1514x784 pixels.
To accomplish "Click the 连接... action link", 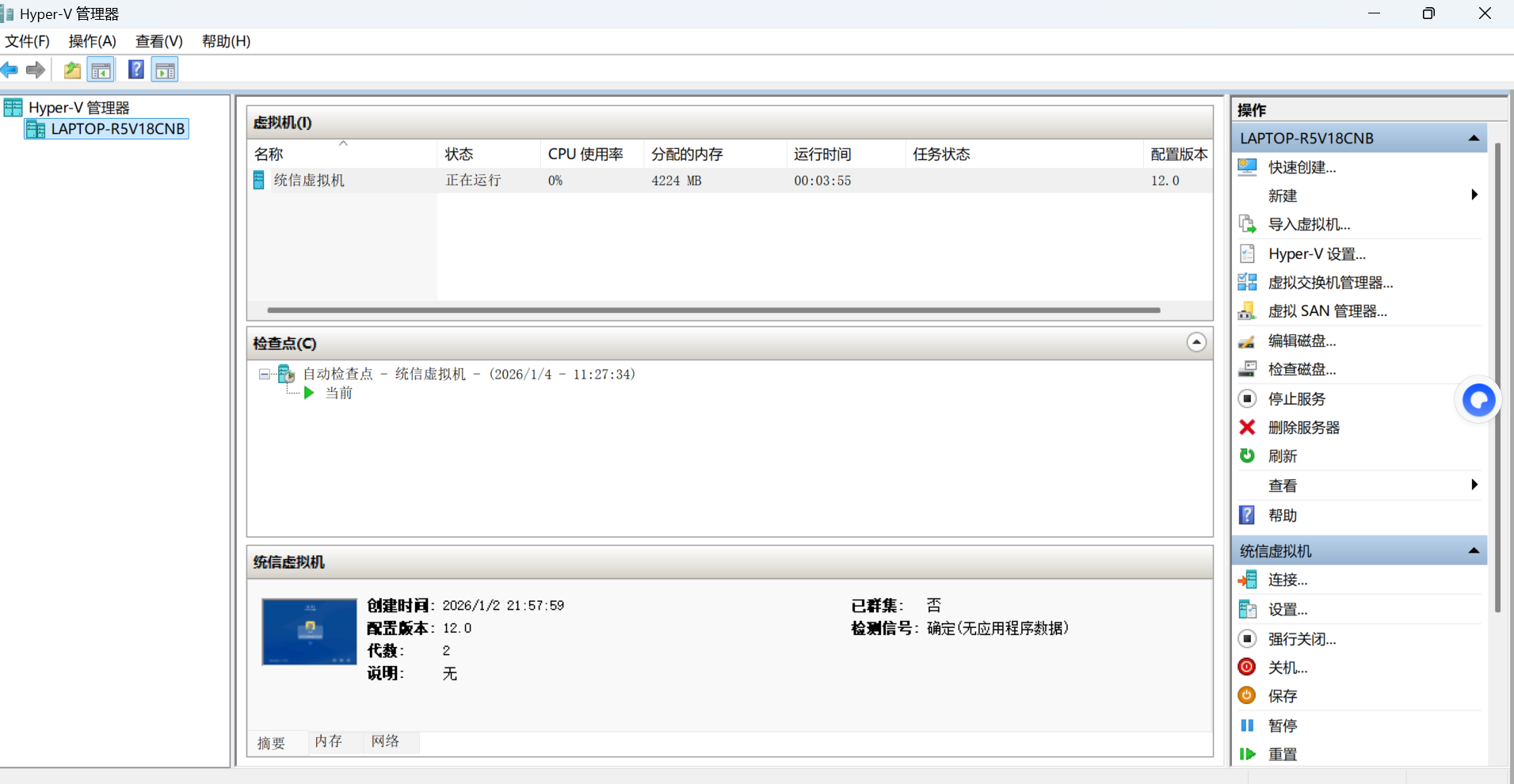I will click(1287, 580).
